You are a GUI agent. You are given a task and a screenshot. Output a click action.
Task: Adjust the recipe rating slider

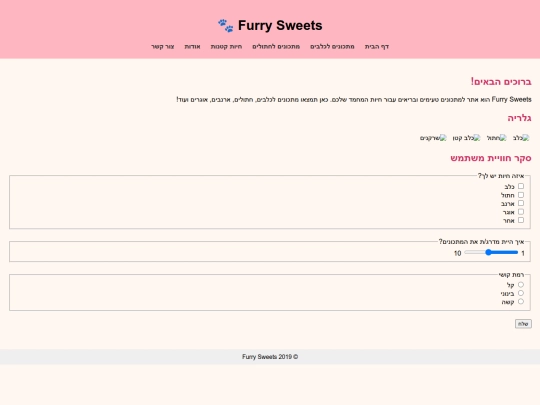coord(491,252)
